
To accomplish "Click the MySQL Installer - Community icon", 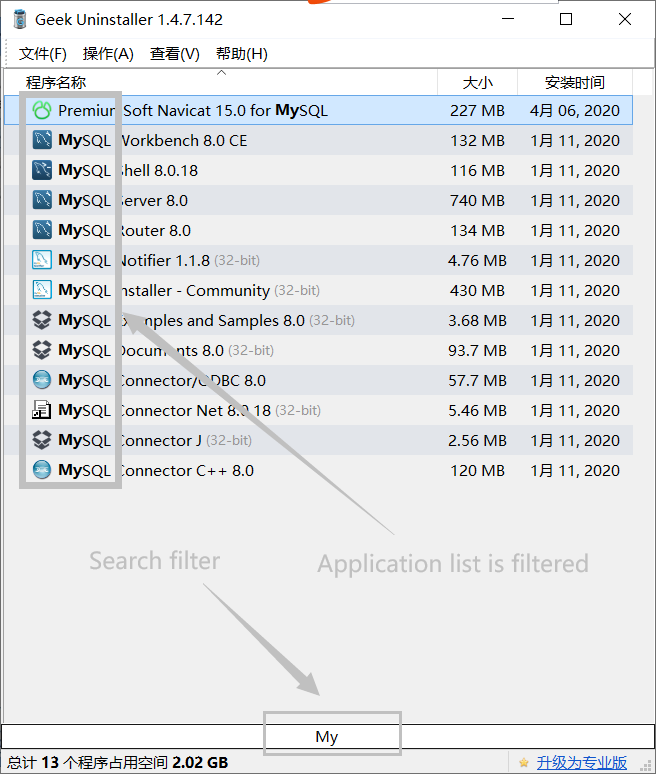I will [x=42, y=290].
